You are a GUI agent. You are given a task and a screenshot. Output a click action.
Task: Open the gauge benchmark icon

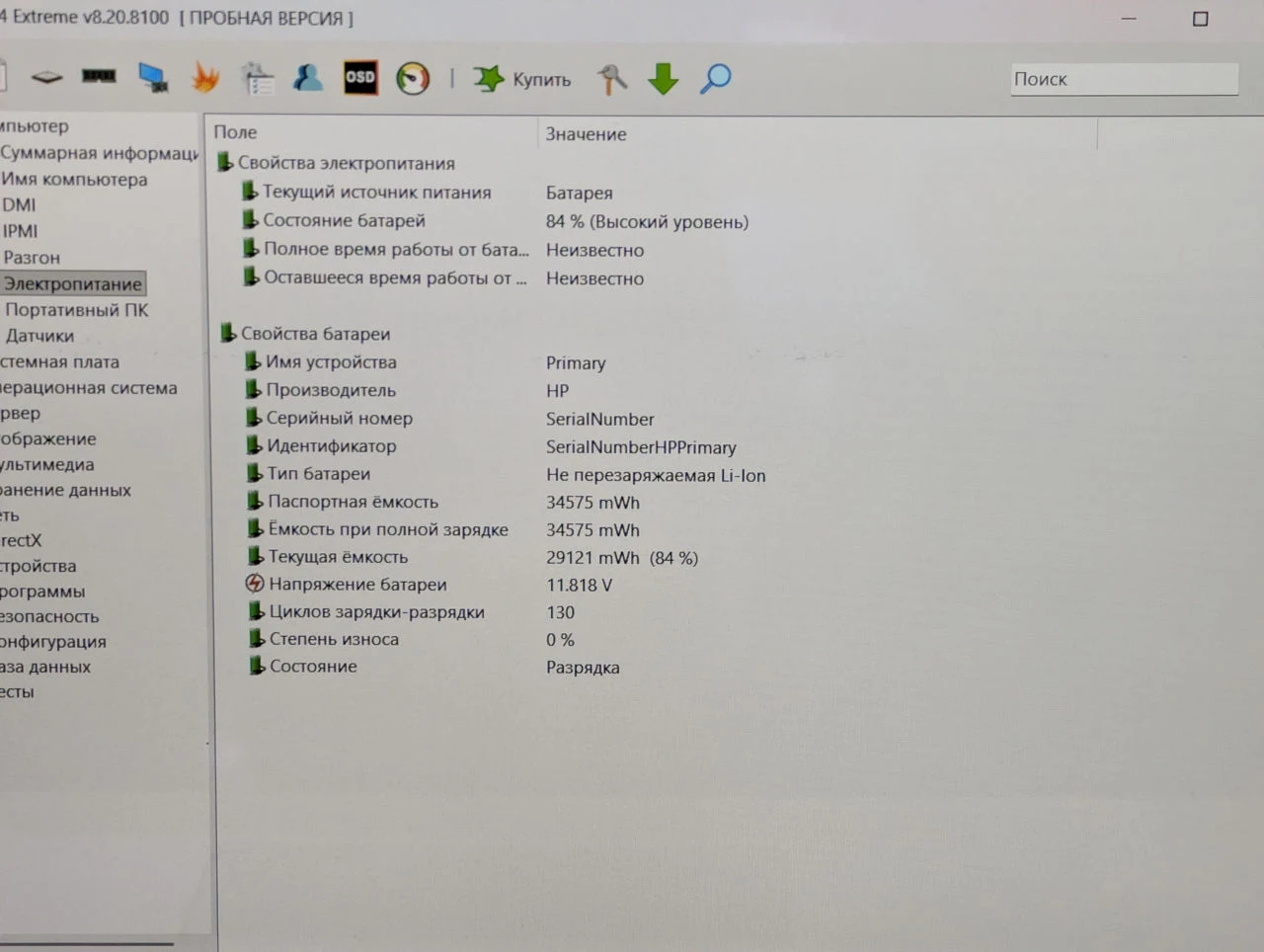413,78
